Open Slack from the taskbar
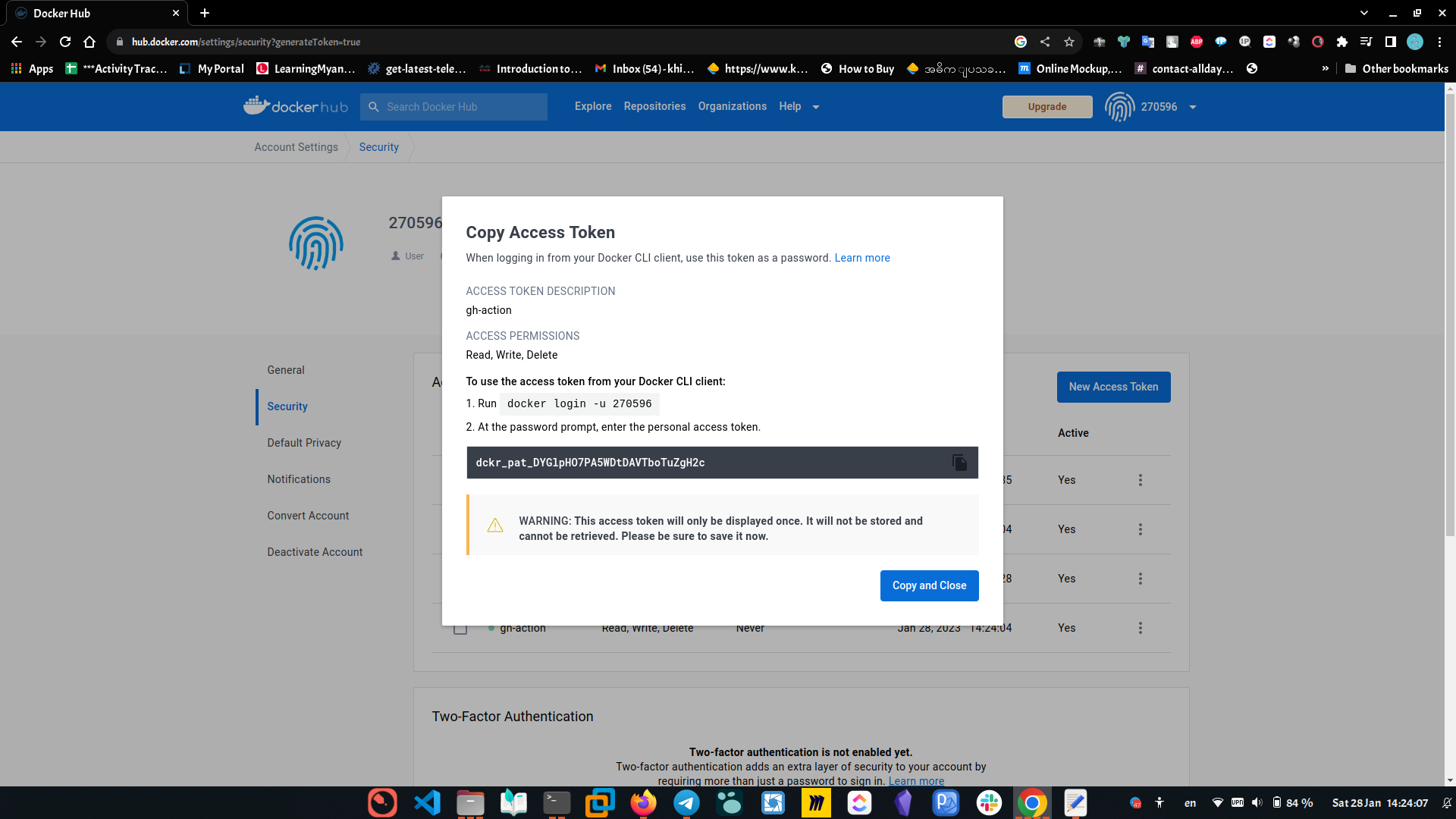 pos(989,802)
